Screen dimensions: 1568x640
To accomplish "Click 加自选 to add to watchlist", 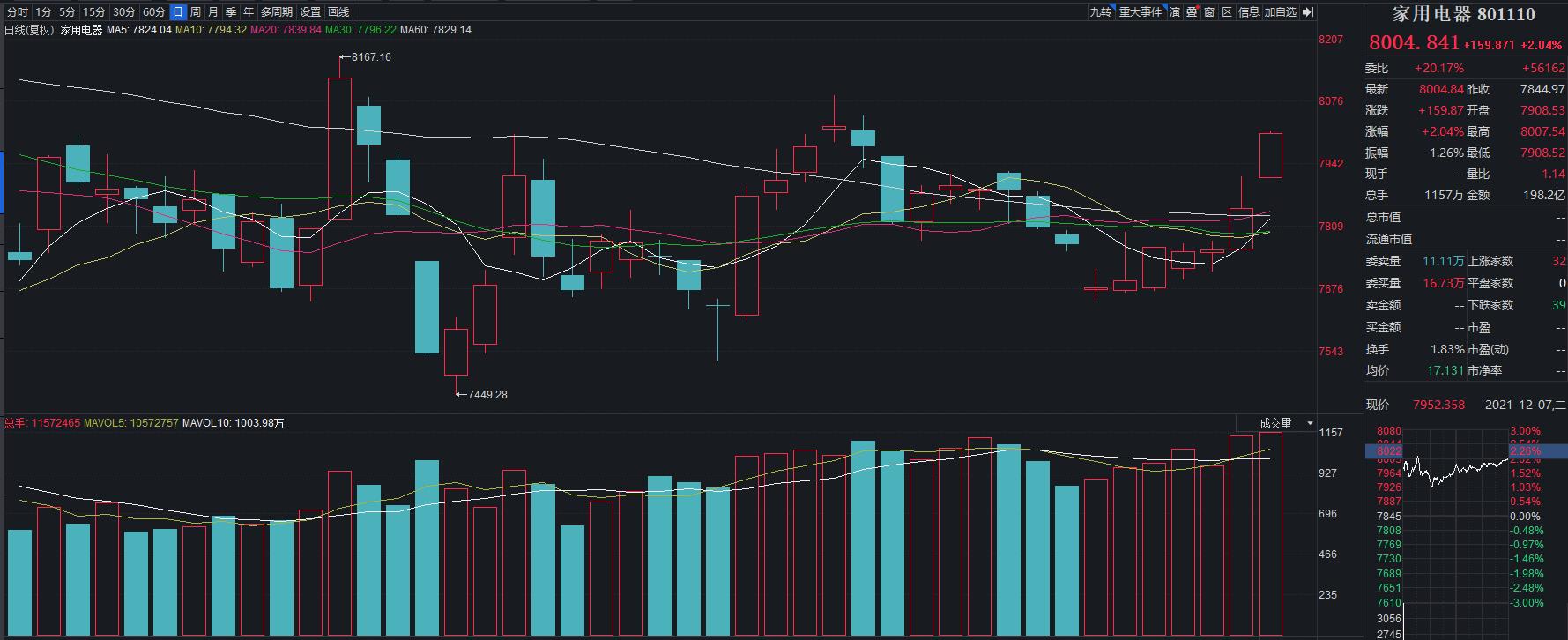I will 1281,11.
